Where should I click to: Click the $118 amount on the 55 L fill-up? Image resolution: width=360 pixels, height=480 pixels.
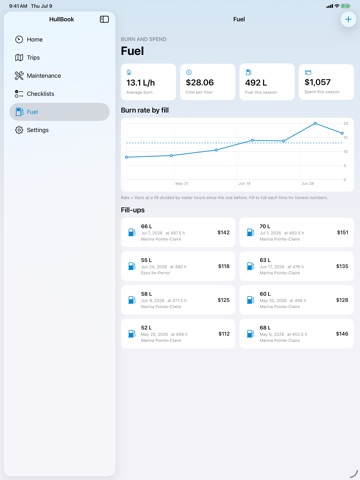pyautogui.click(x=224, y=266)
